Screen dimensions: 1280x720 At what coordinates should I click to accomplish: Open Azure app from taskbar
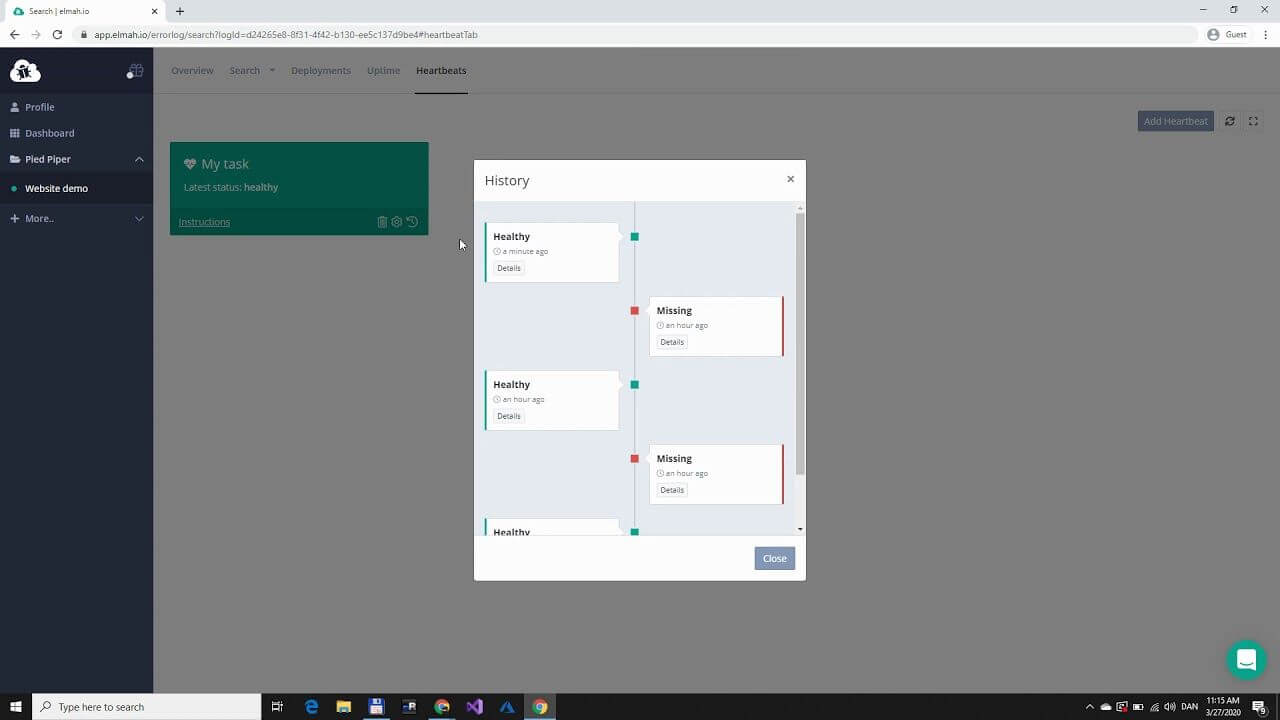[x=507, y=707]
